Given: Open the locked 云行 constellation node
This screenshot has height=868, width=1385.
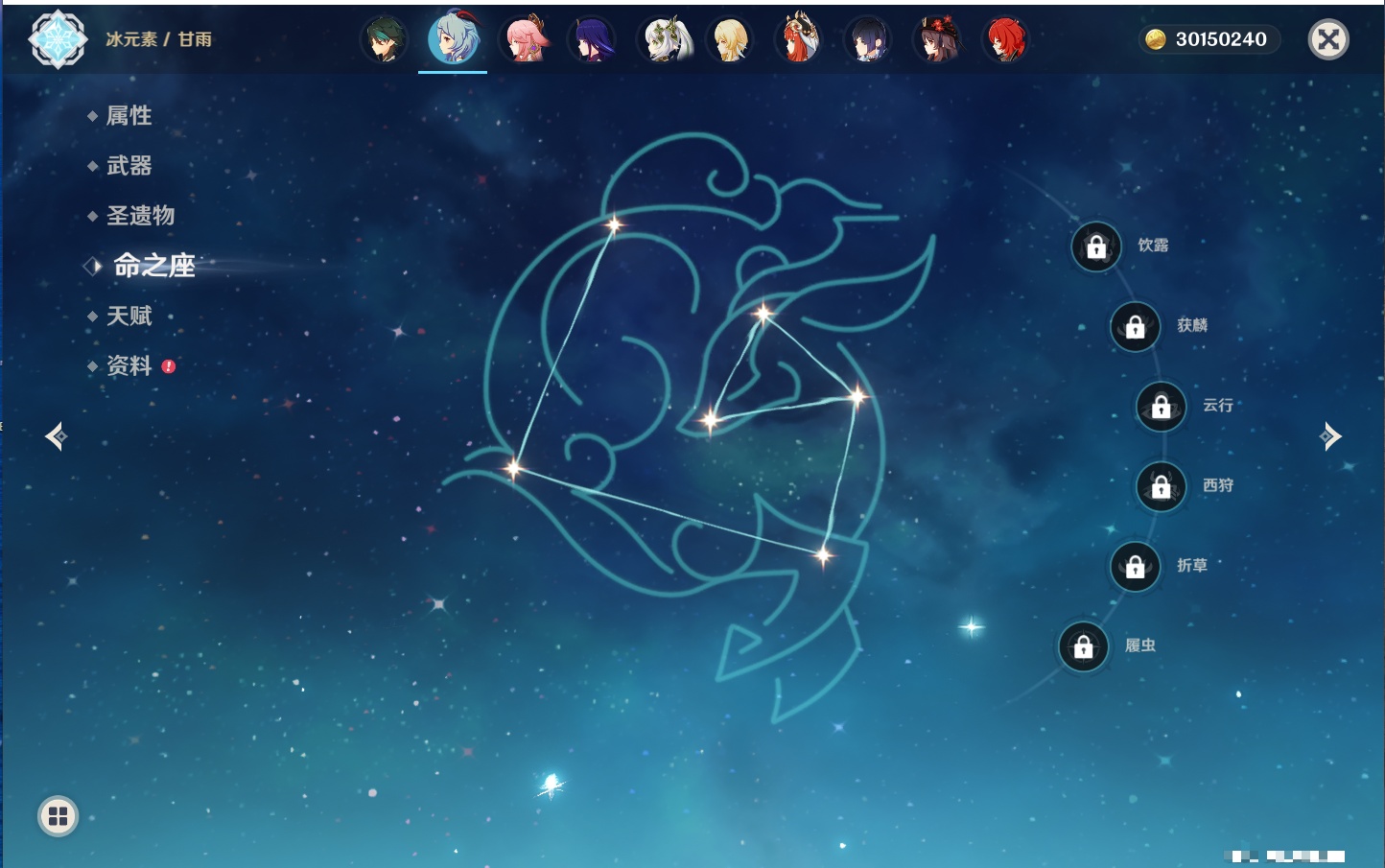Looking at the screenshot, I should [x=1162, y=407].
